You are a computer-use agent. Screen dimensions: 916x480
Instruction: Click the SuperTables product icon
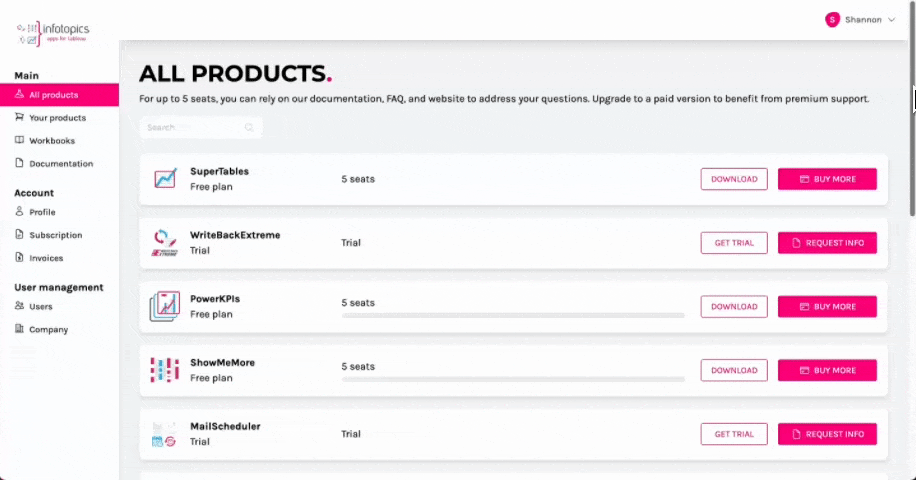click(x=165, y=179)
